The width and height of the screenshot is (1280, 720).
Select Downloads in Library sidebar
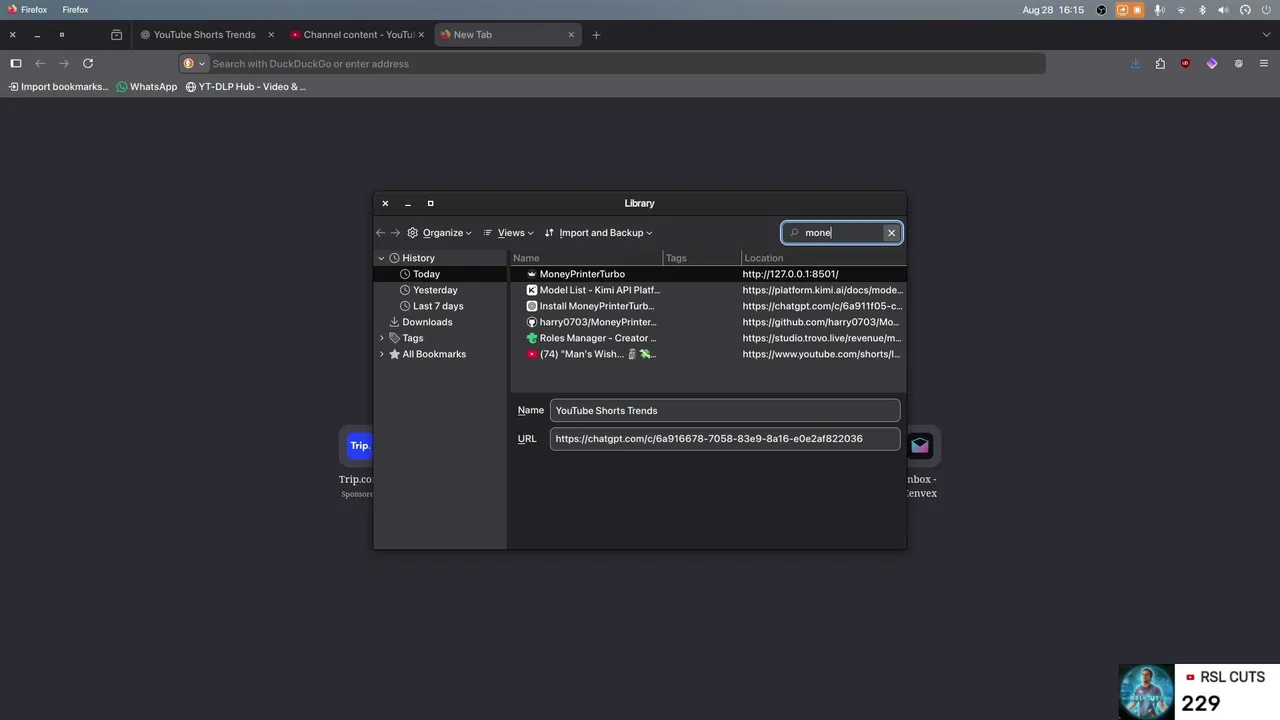[x=440, y=322]
